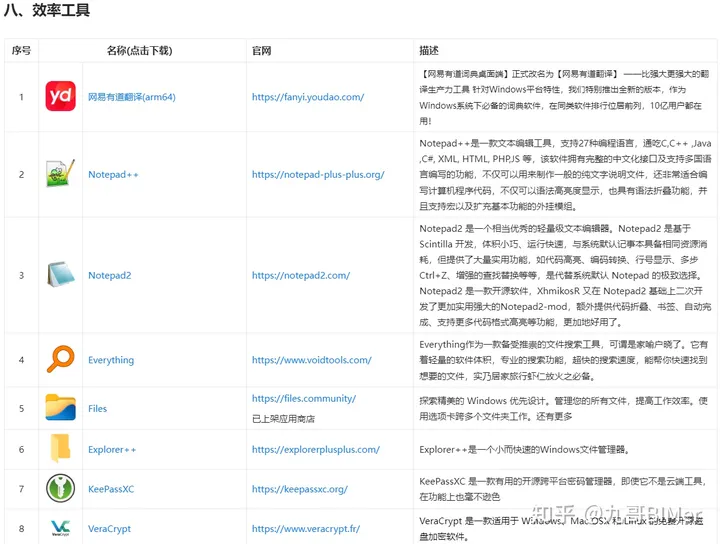Click the Explorer++ yellow folder icon
The image size is (720, 544).
pyautogui.click(x=61, y=448)
